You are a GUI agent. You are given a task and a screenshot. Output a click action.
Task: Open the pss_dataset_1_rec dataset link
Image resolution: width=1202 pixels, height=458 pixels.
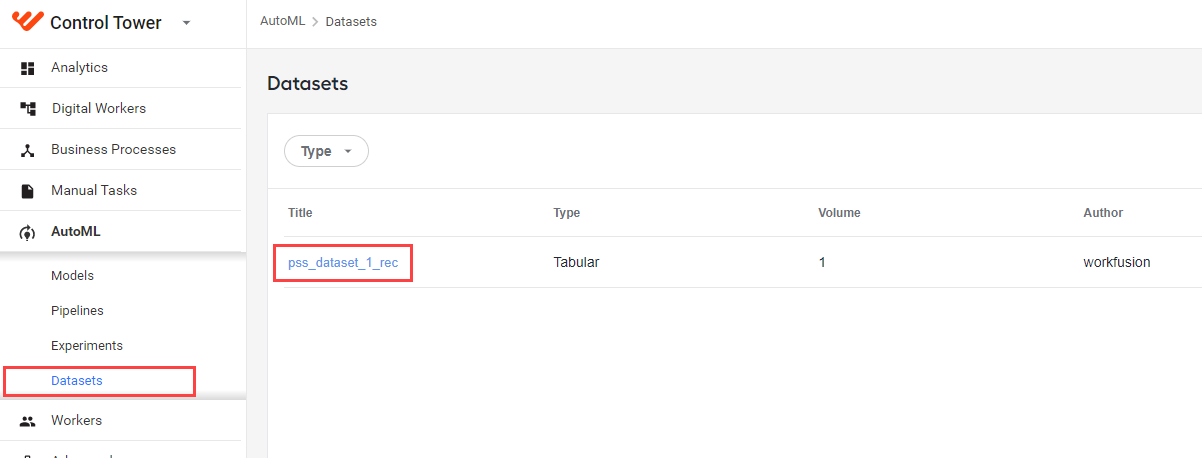click(342, 263)
